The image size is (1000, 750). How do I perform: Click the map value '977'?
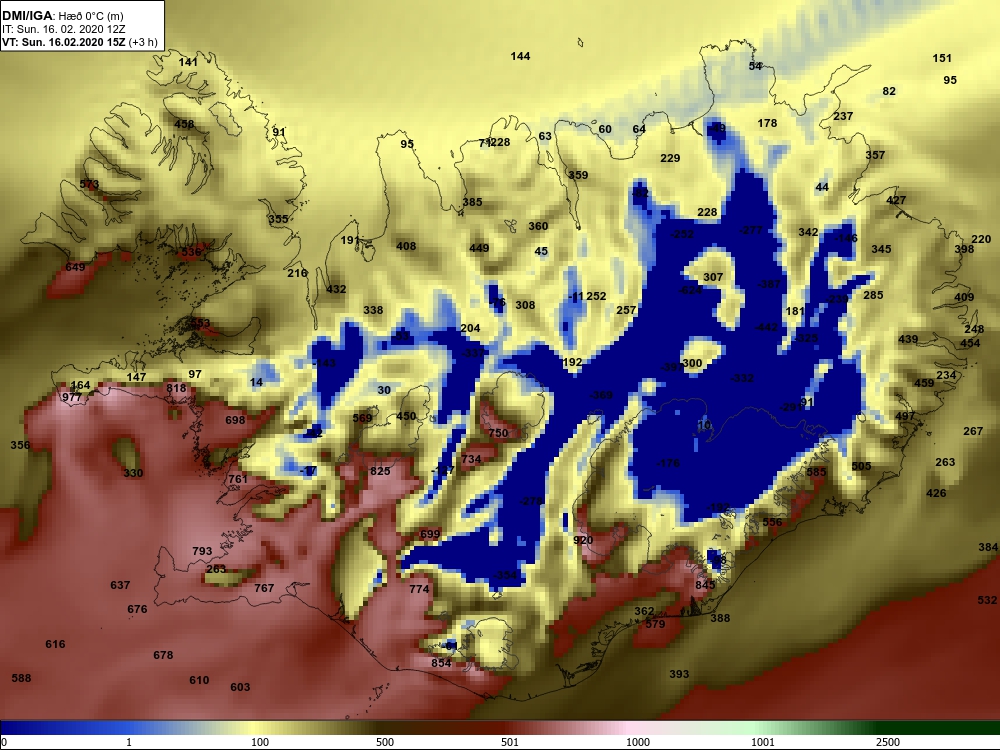tap(72, 397)
